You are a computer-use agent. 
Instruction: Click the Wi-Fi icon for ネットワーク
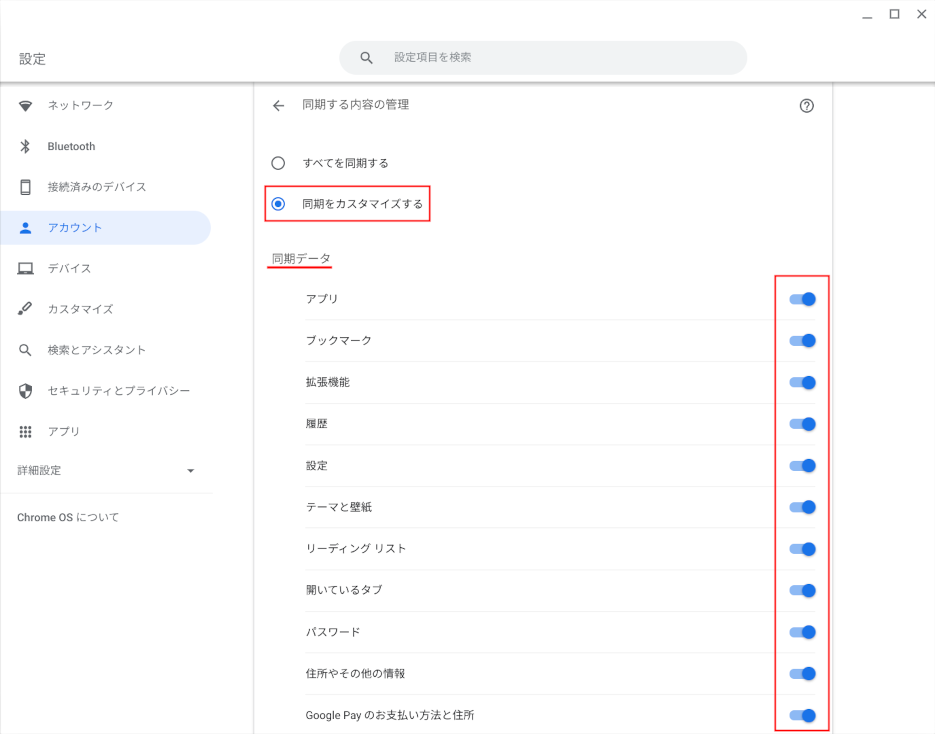pos(26,106)
